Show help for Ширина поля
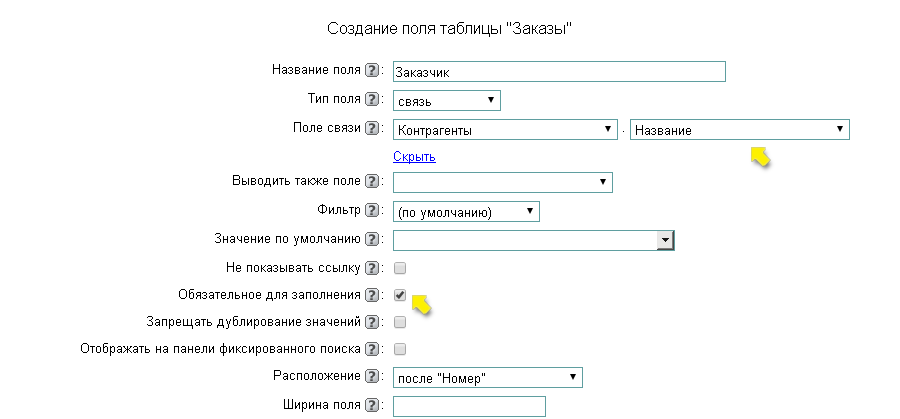This screenshot has width=900, height=419. point(372,405)
